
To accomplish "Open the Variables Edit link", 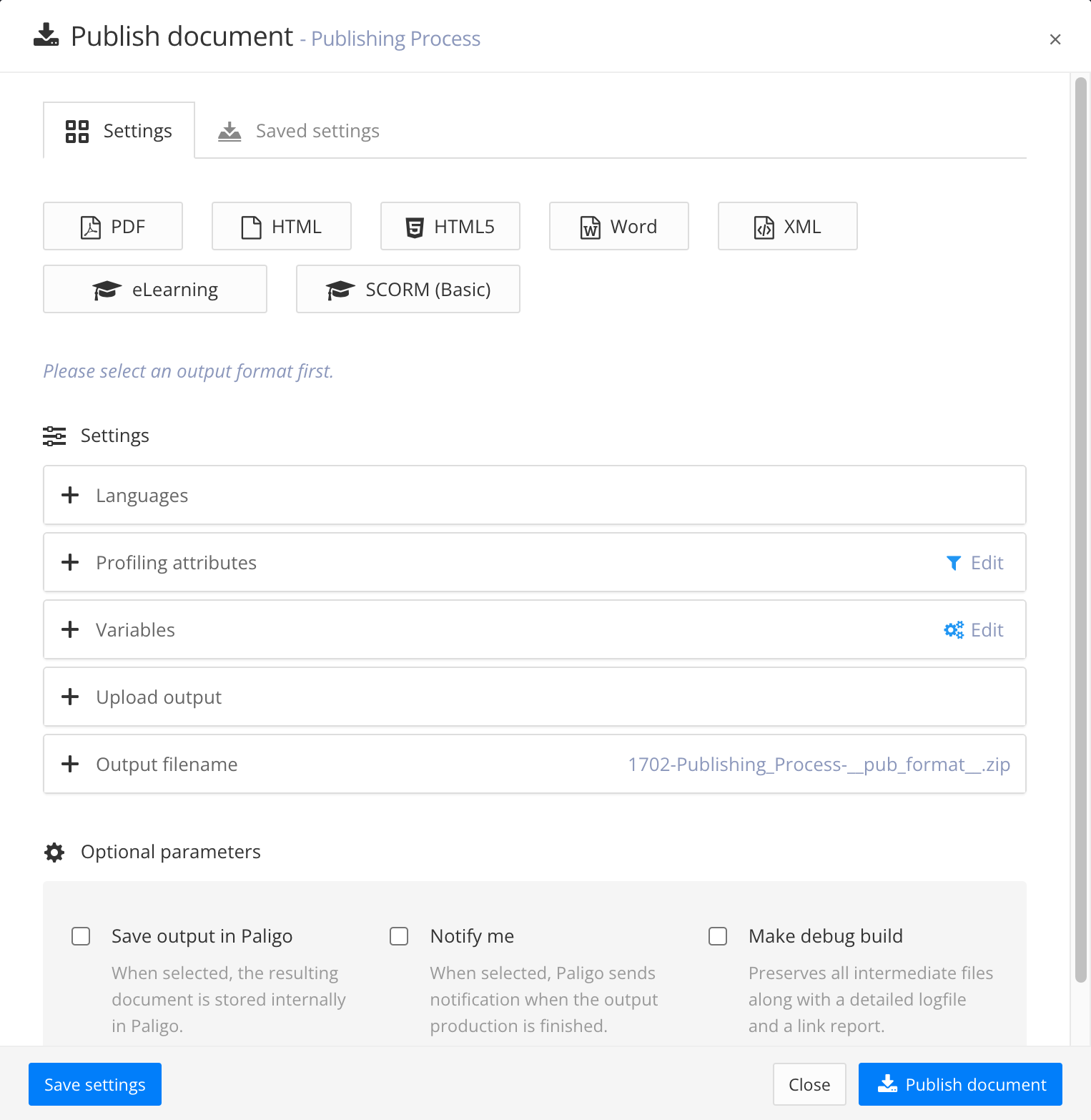I will pos(987,629).
